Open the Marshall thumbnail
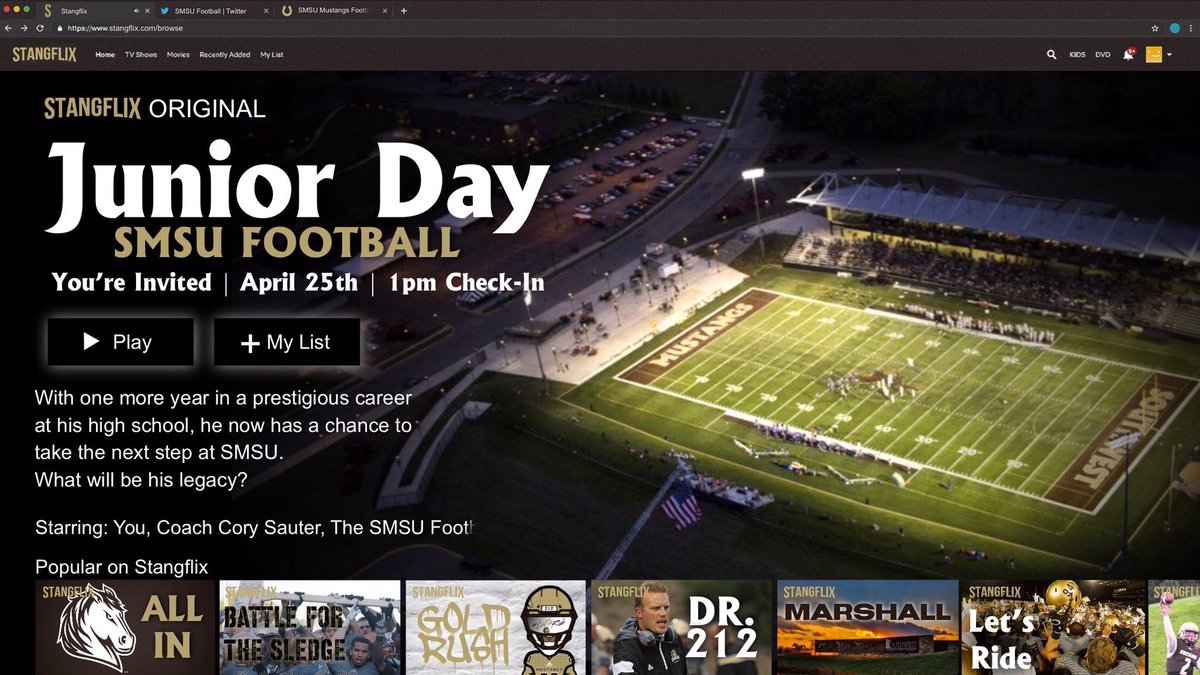 [x=866, y=628]
